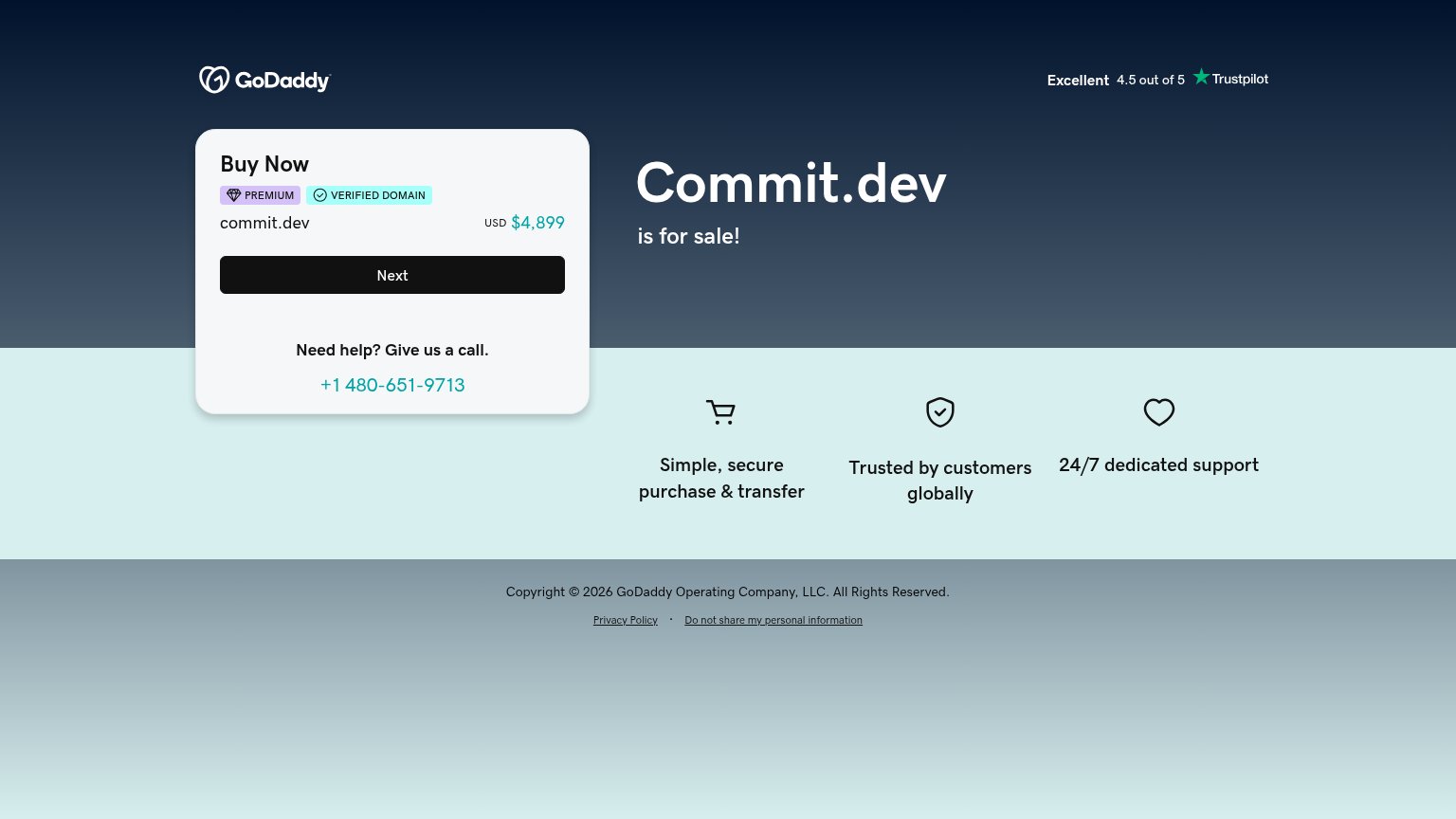The image size is (1456, 819).
Task: Open Do not share my personal information
Action: (x=773, y=620)
